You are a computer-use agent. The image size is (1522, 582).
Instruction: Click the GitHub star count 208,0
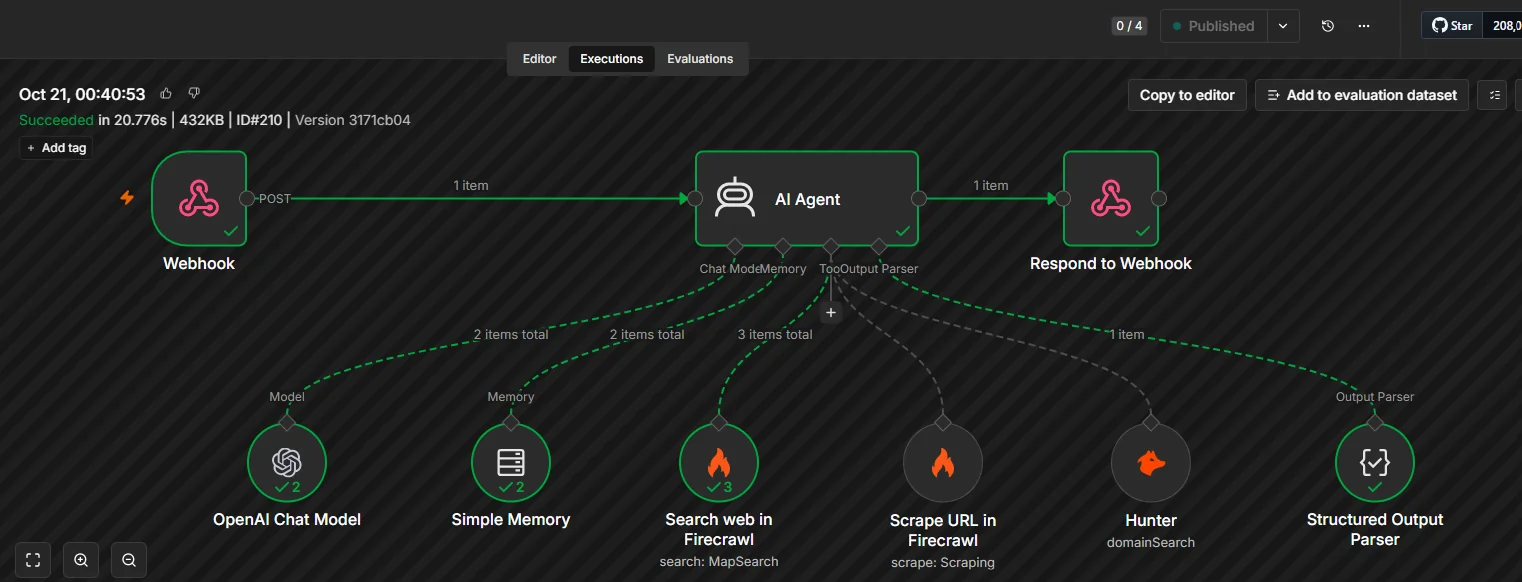tap(1502, 26)
